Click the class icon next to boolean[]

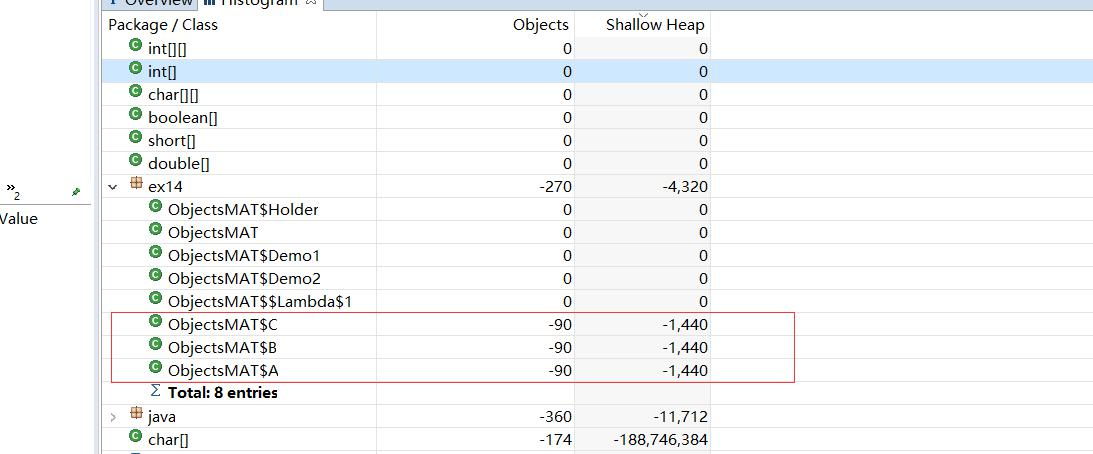tap(136, 114)
